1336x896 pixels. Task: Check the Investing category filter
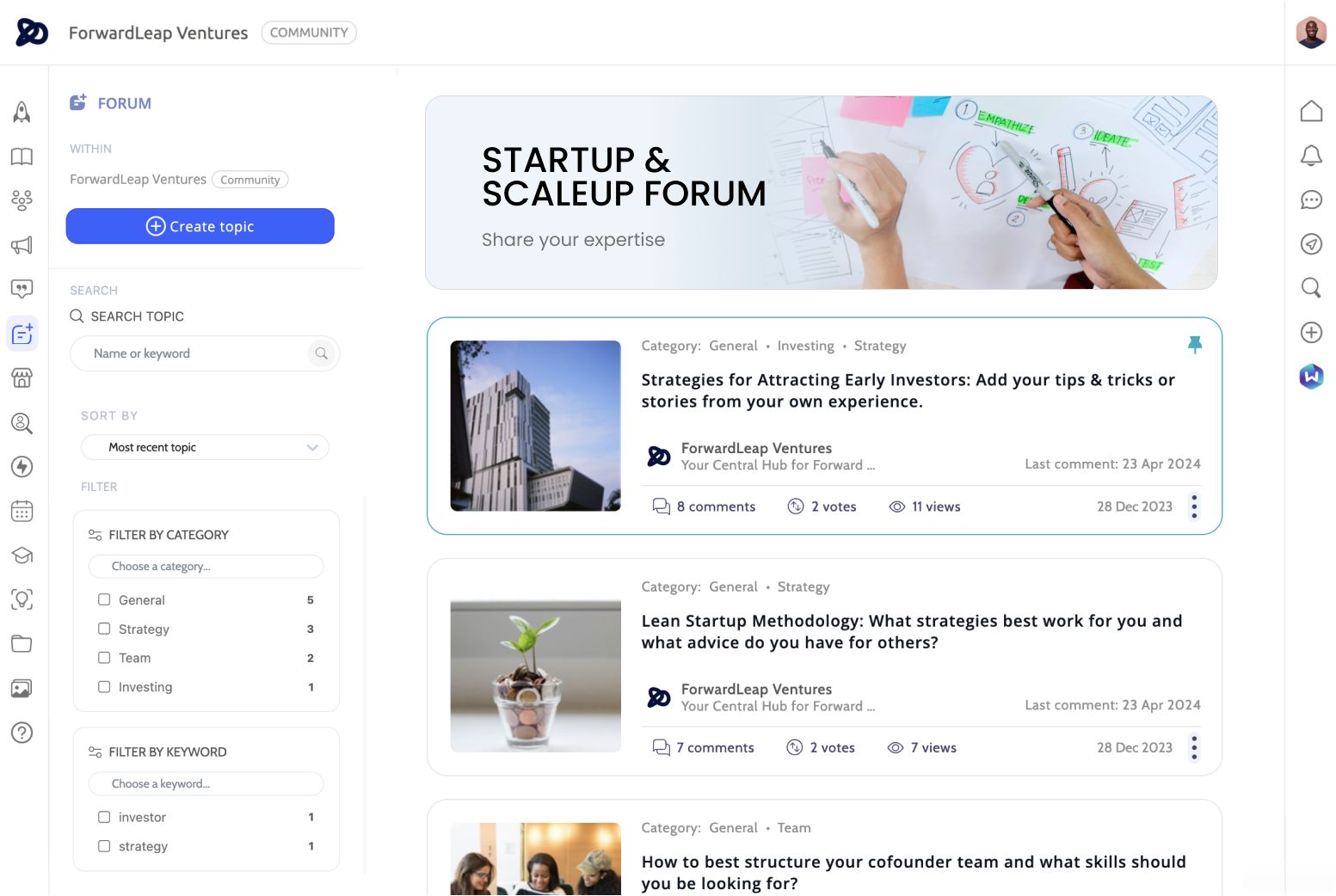(104, 687)
